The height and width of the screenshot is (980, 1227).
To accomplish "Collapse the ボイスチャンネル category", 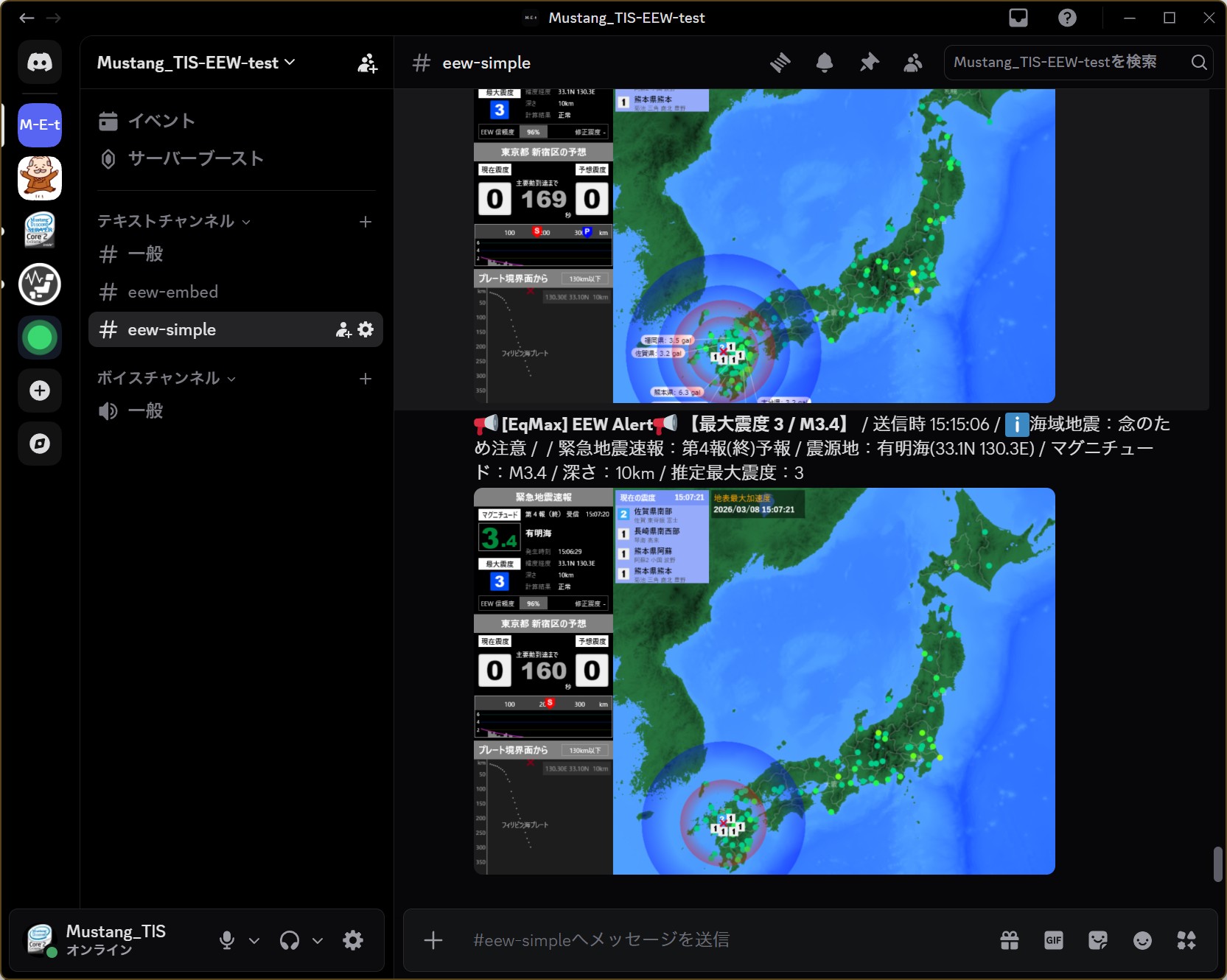I will [x=167, y=378].
